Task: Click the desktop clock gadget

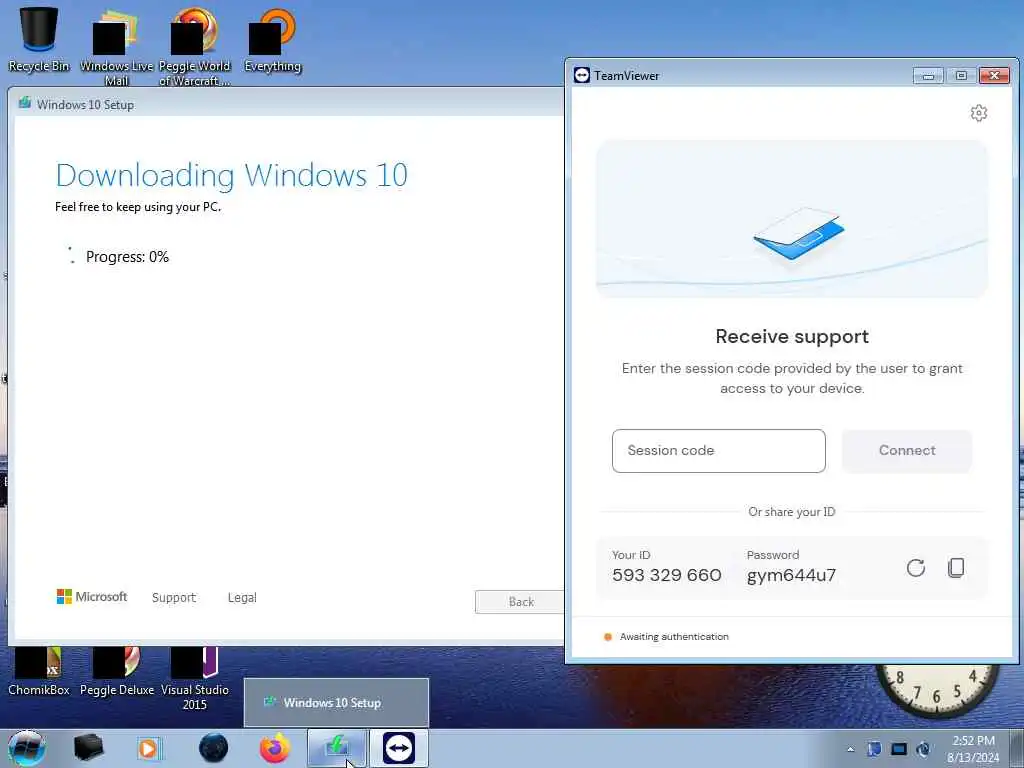Action: pos(936,691)
